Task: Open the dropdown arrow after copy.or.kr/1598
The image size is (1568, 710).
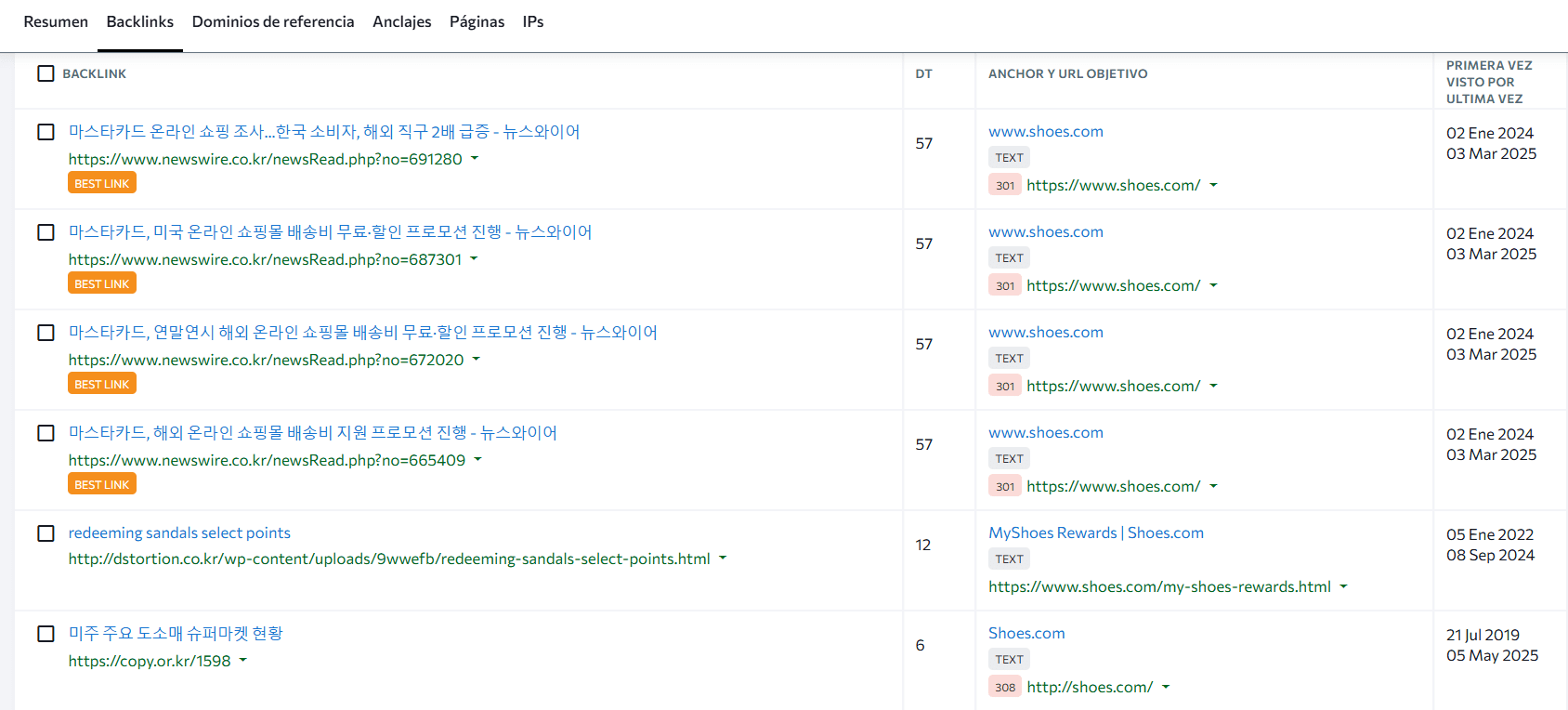Action: [x=243, y=661]
